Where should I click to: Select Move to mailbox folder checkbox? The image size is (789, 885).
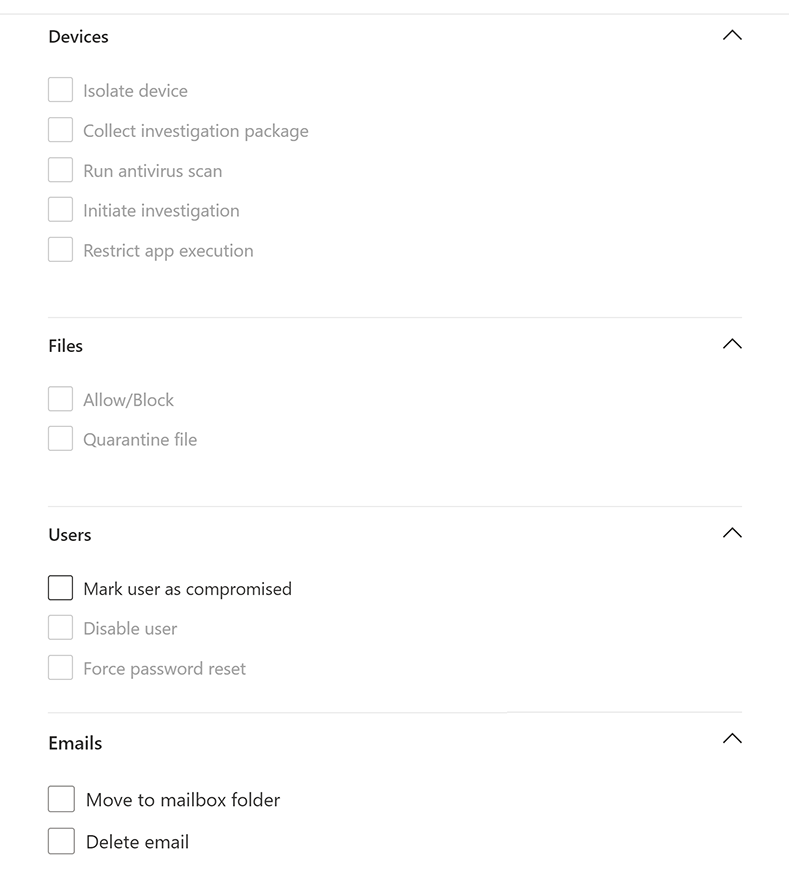61,799
